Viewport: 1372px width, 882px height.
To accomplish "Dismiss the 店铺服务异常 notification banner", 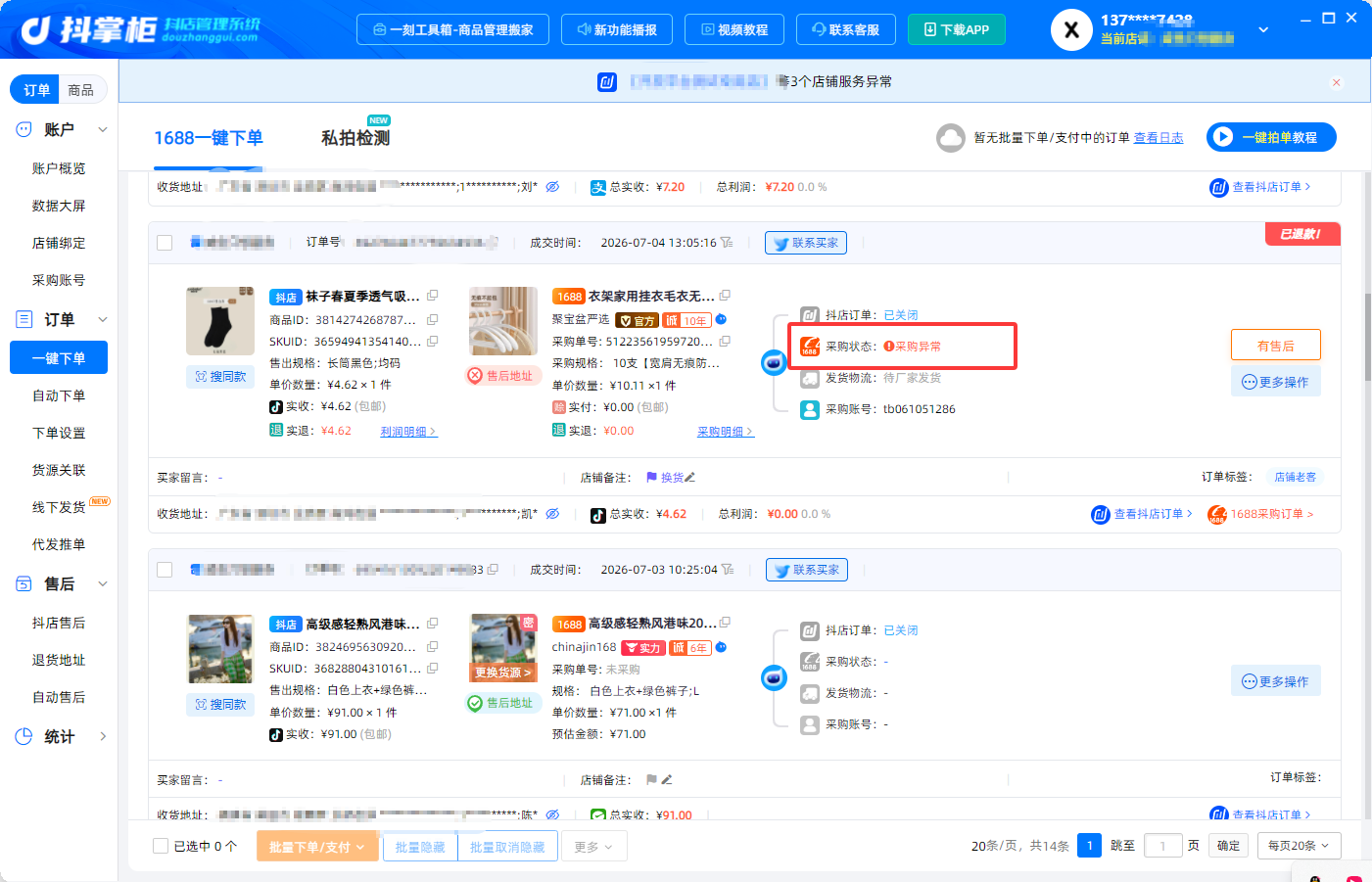I will pyautogui.click(x=1336, y=82).
